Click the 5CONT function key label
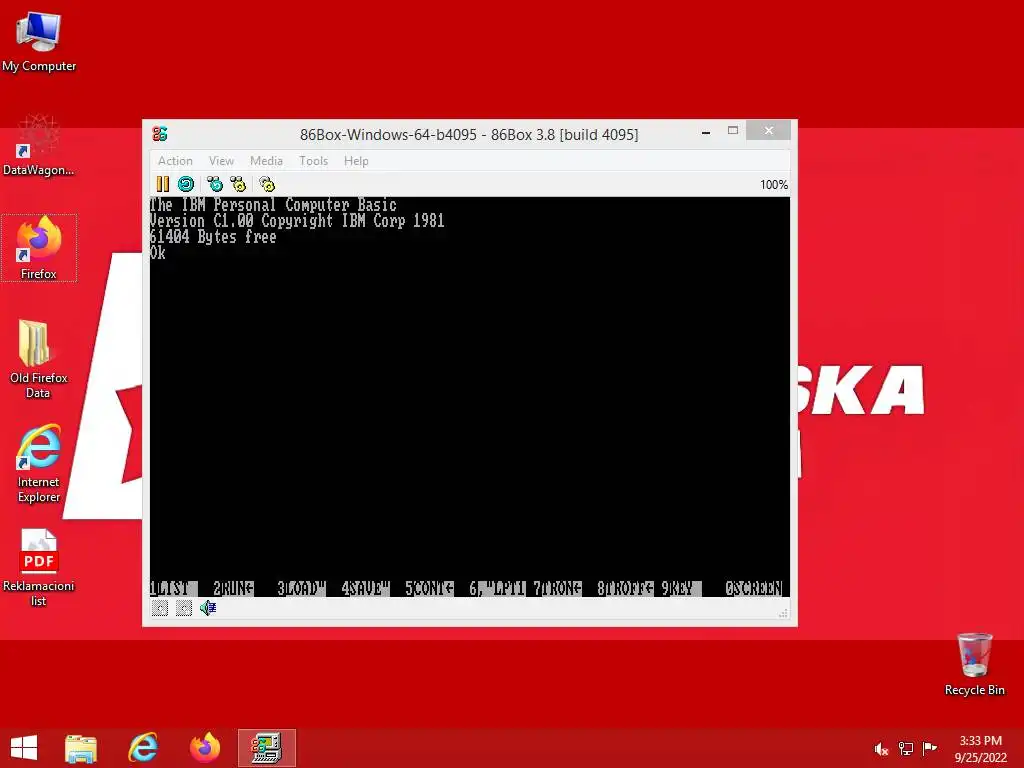Viewport: 1024px width, 768px height. (x=429, y=588)
